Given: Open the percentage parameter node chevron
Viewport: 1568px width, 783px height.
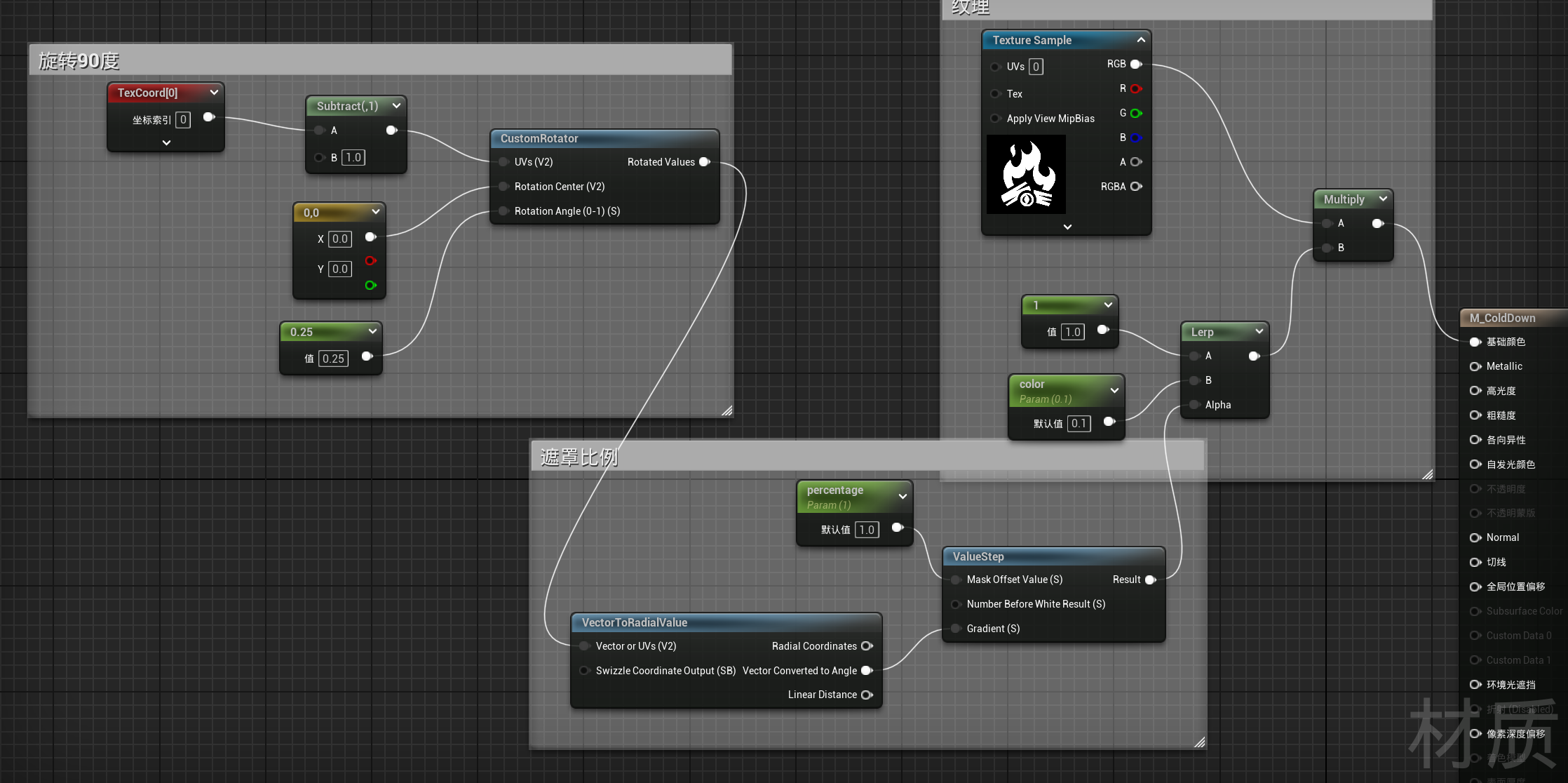Looking at the screenshot, I should coord(903,497).
